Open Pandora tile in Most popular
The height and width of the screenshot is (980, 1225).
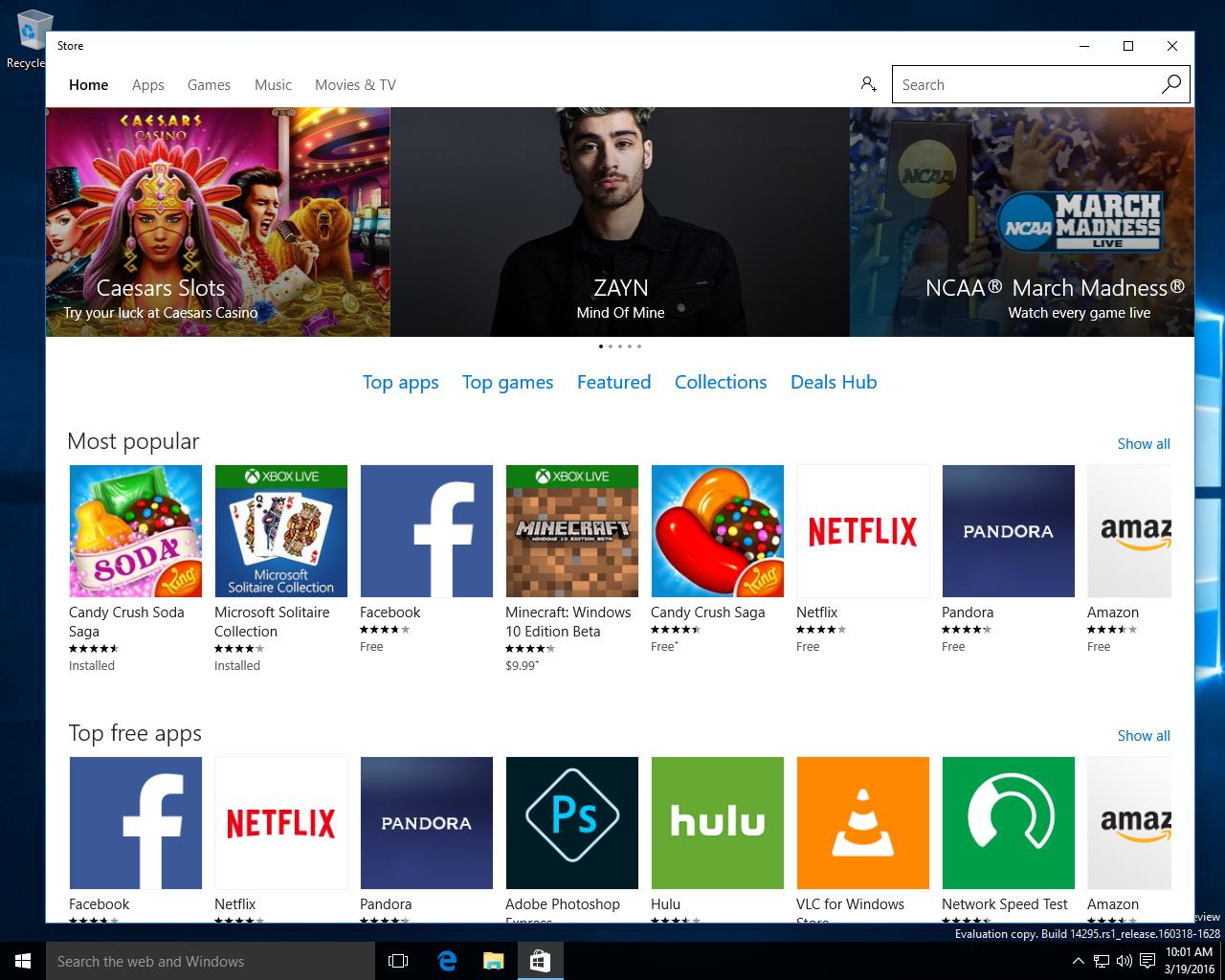coord(1009,531)
